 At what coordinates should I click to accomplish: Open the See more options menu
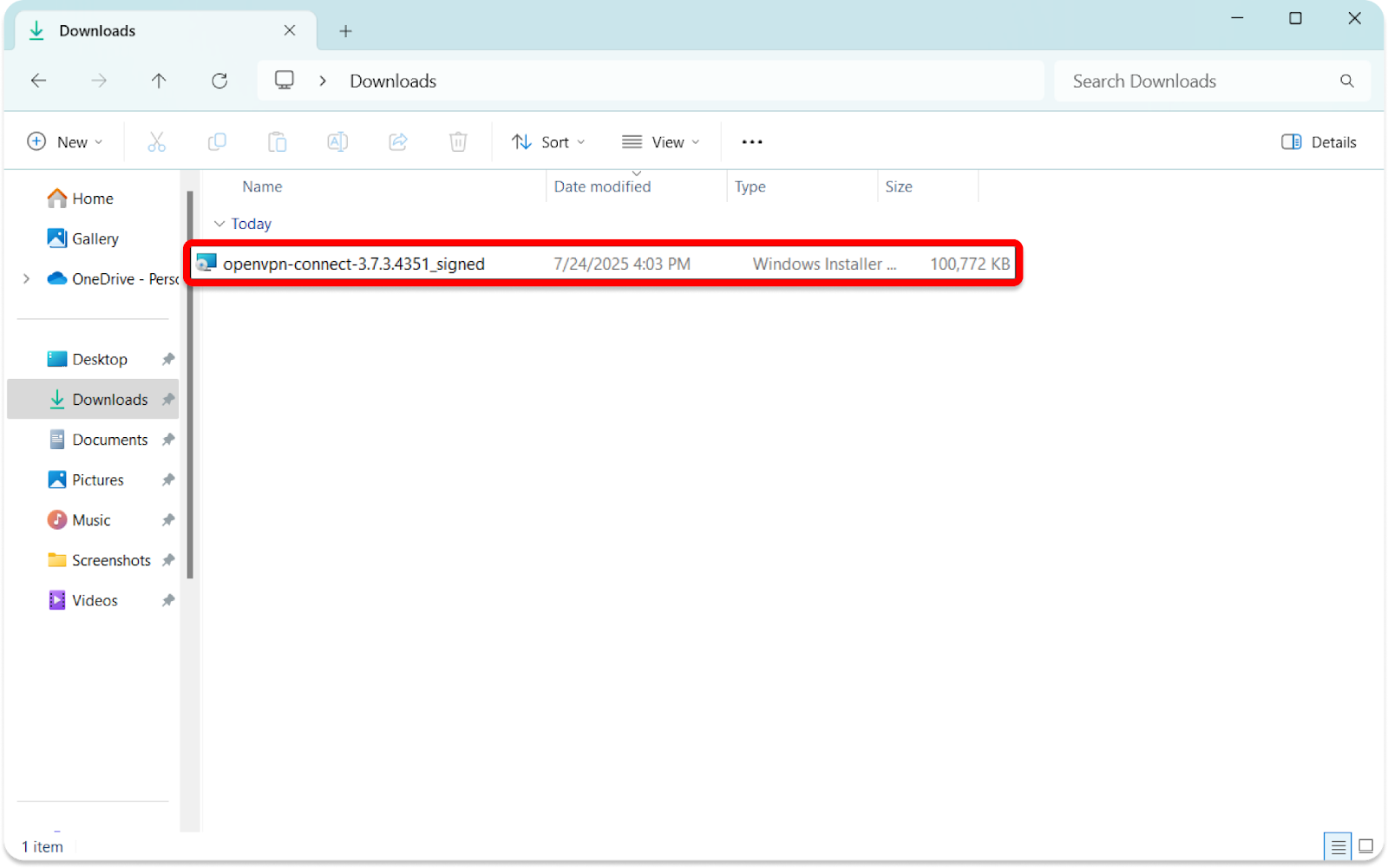[752, 142]
